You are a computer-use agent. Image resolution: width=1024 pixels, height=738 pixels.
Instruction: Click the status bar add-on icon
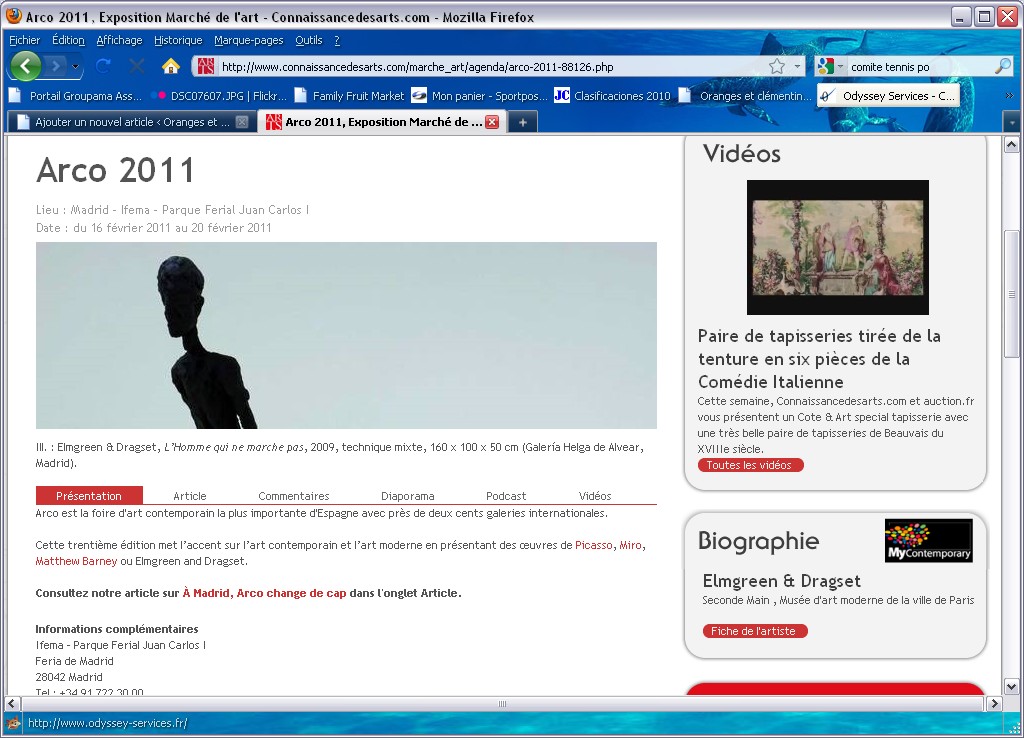pyautogui.click(x=13, y=723)
